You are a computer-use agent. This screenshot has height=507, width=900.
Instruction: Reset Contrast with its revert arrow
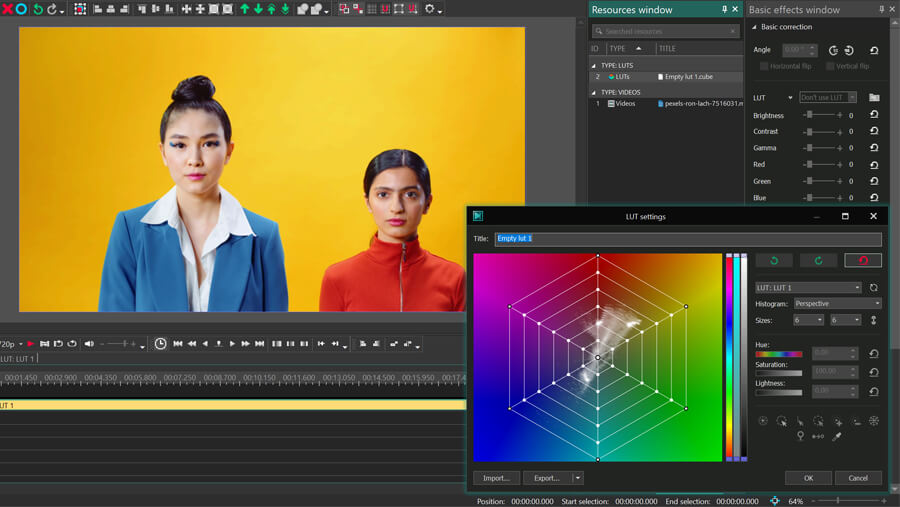[x=874, y=131]
